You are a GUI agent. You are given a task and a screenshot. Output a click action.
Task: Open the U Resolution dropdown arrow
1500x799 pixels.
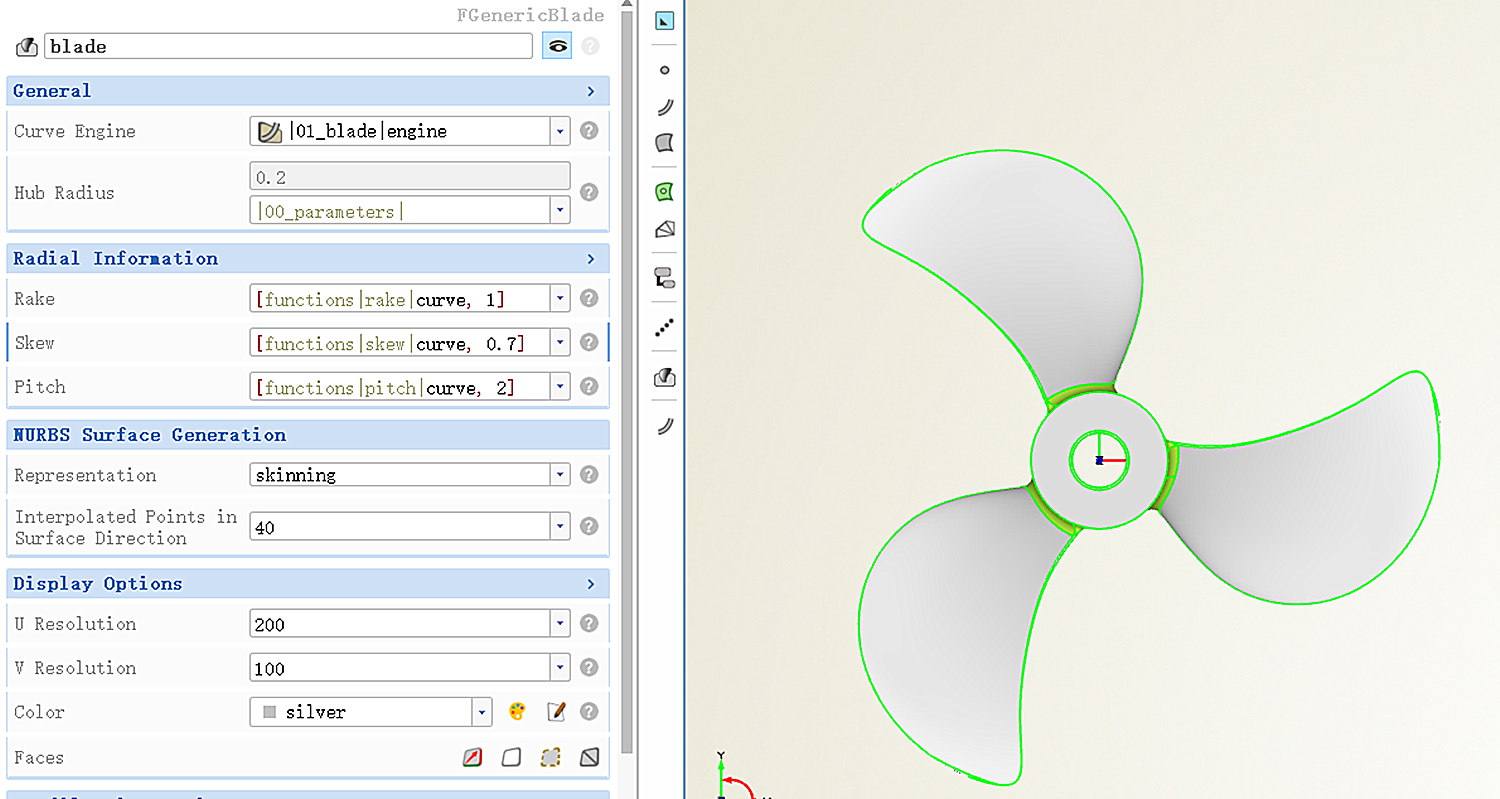560,624
